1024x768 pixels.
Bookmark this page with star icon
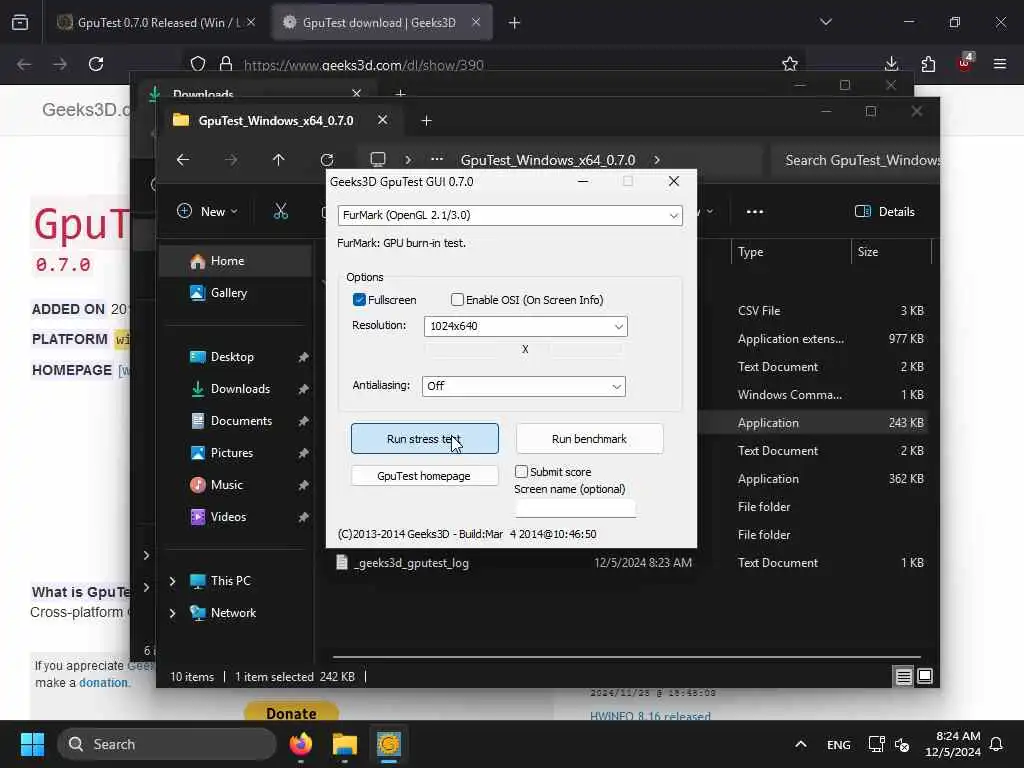(790, 64)
